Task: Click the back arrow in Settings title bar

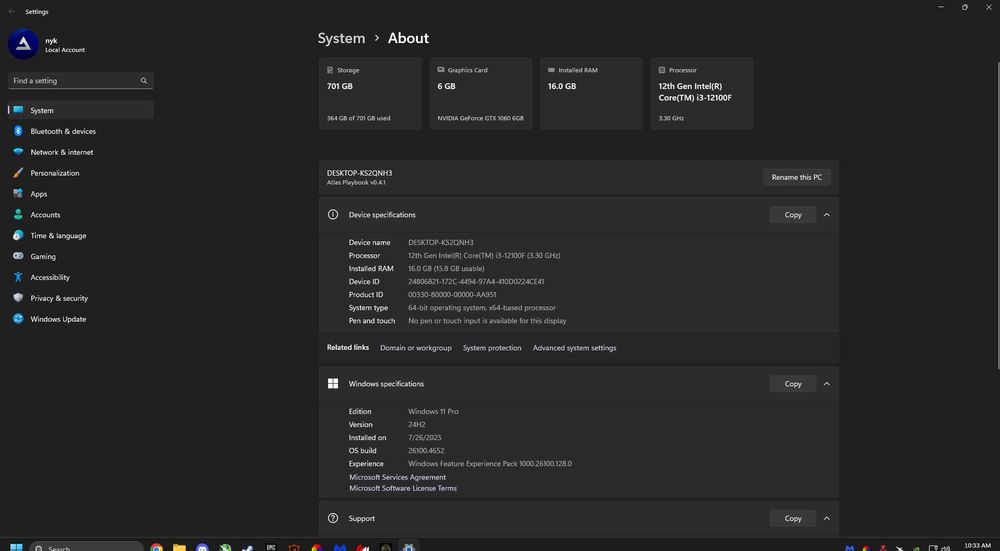Action: [11, 12]
